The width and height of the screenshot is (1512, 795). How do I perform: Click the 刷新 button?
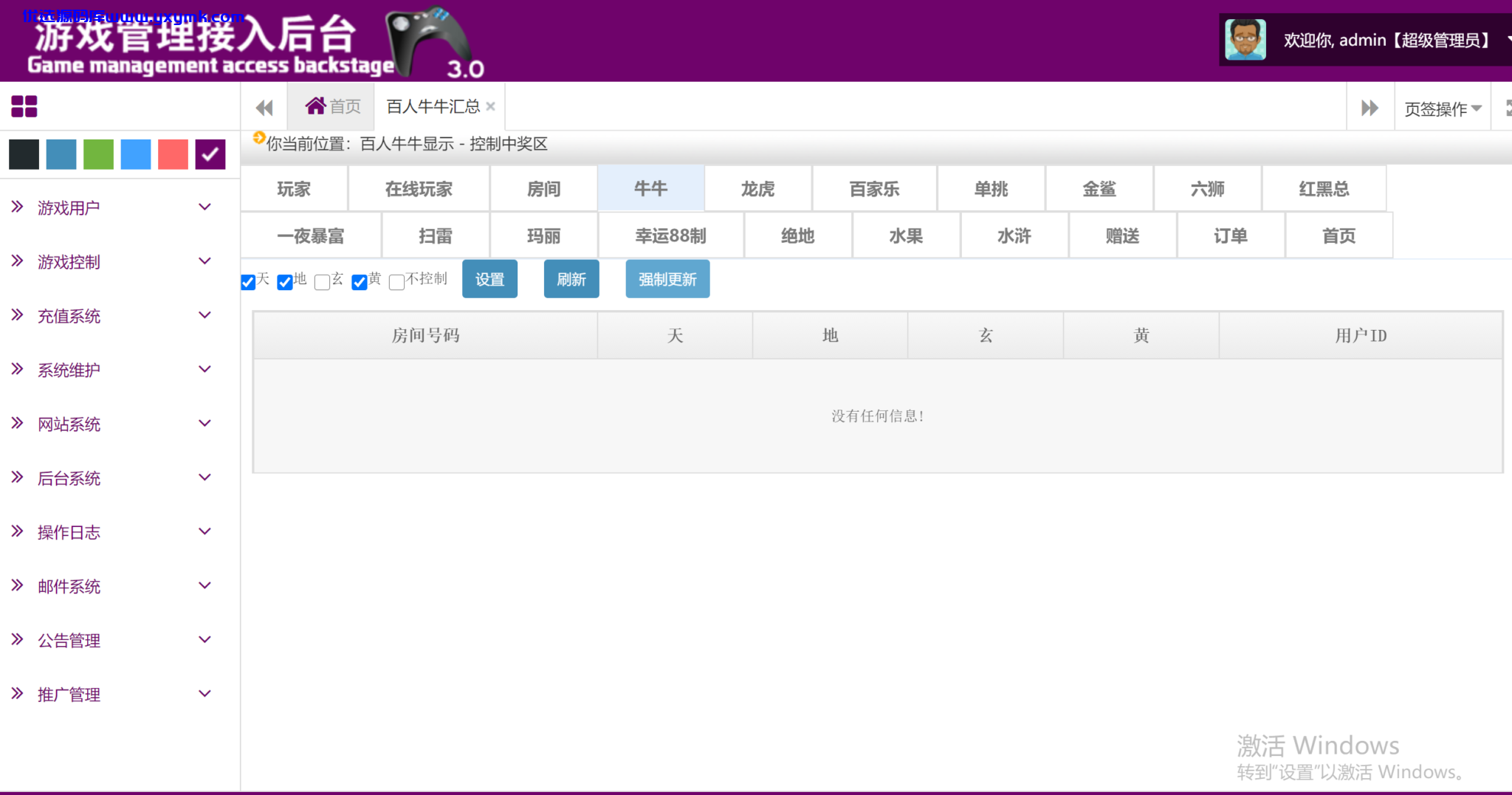click(571, 279)
